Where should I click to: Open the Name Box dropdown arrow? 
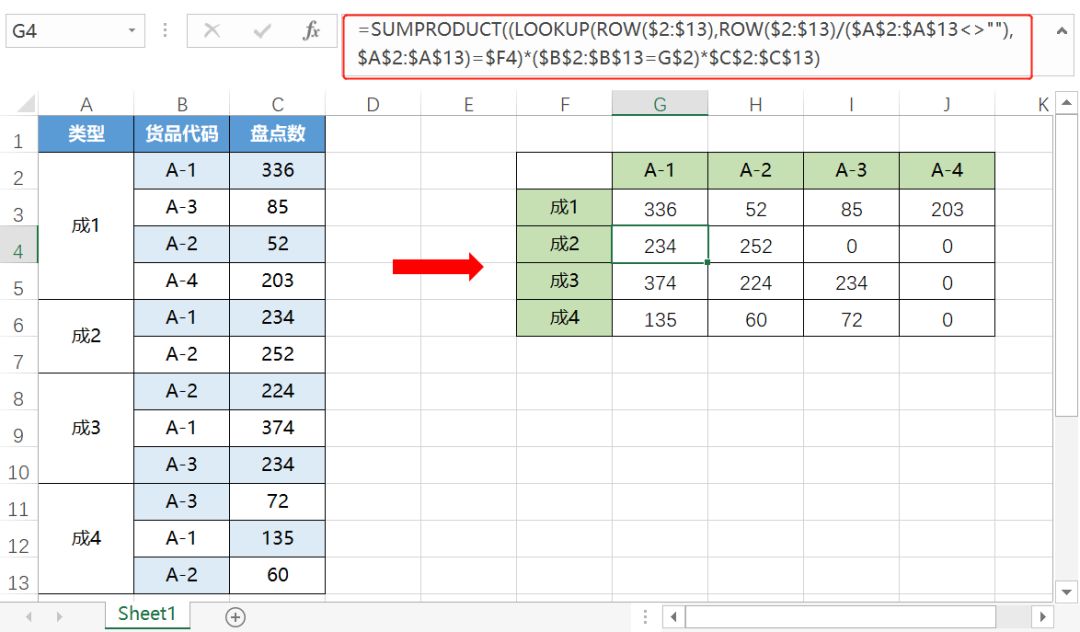(x=131, y=30)
